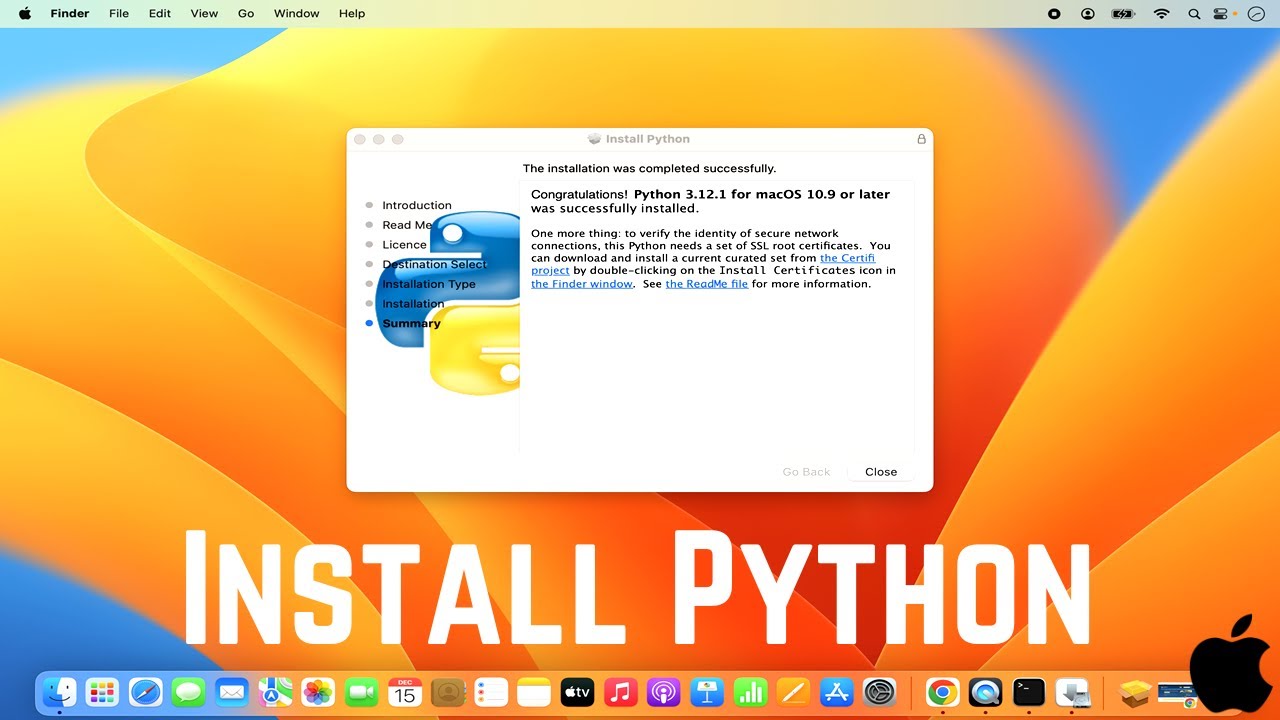1280x720 pixels.
Task: Open the Notes app in the Dock
Action: 534,692
